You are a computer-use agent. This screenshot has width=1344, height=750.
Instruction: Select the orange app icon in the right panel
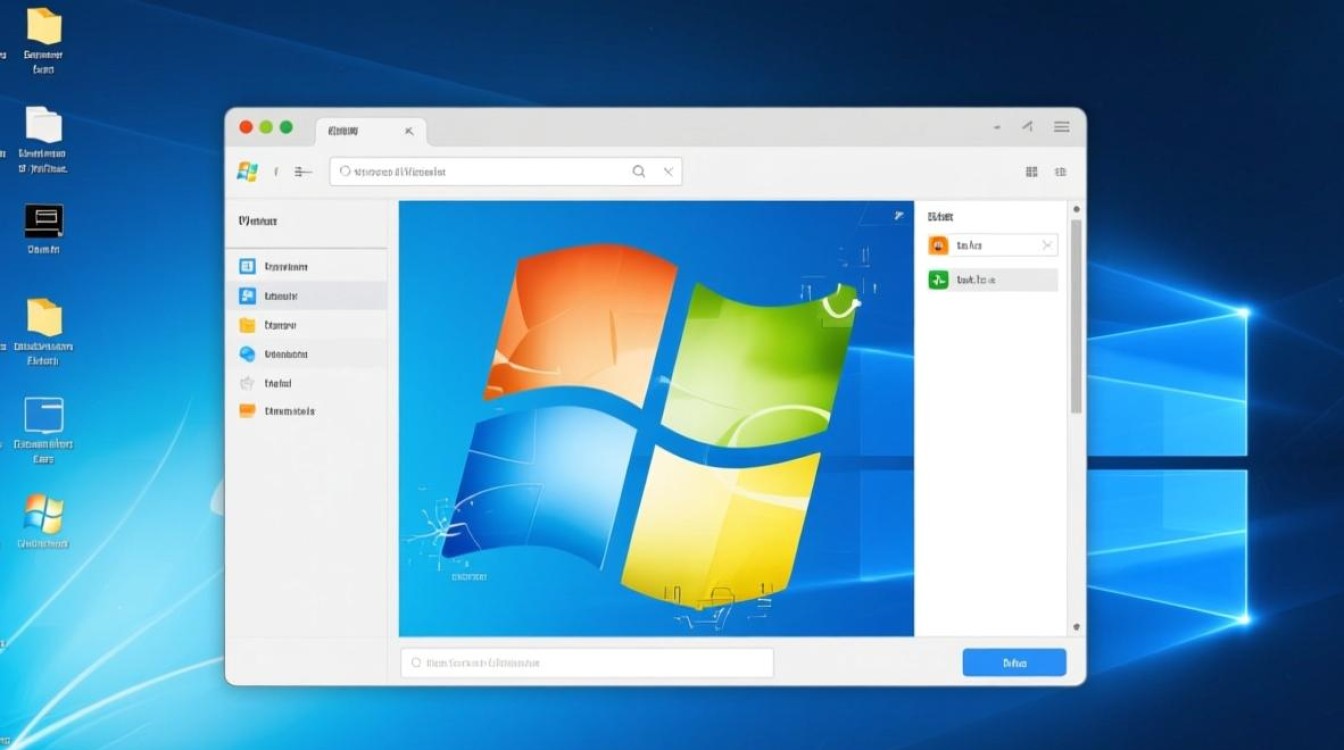[938, 244]
